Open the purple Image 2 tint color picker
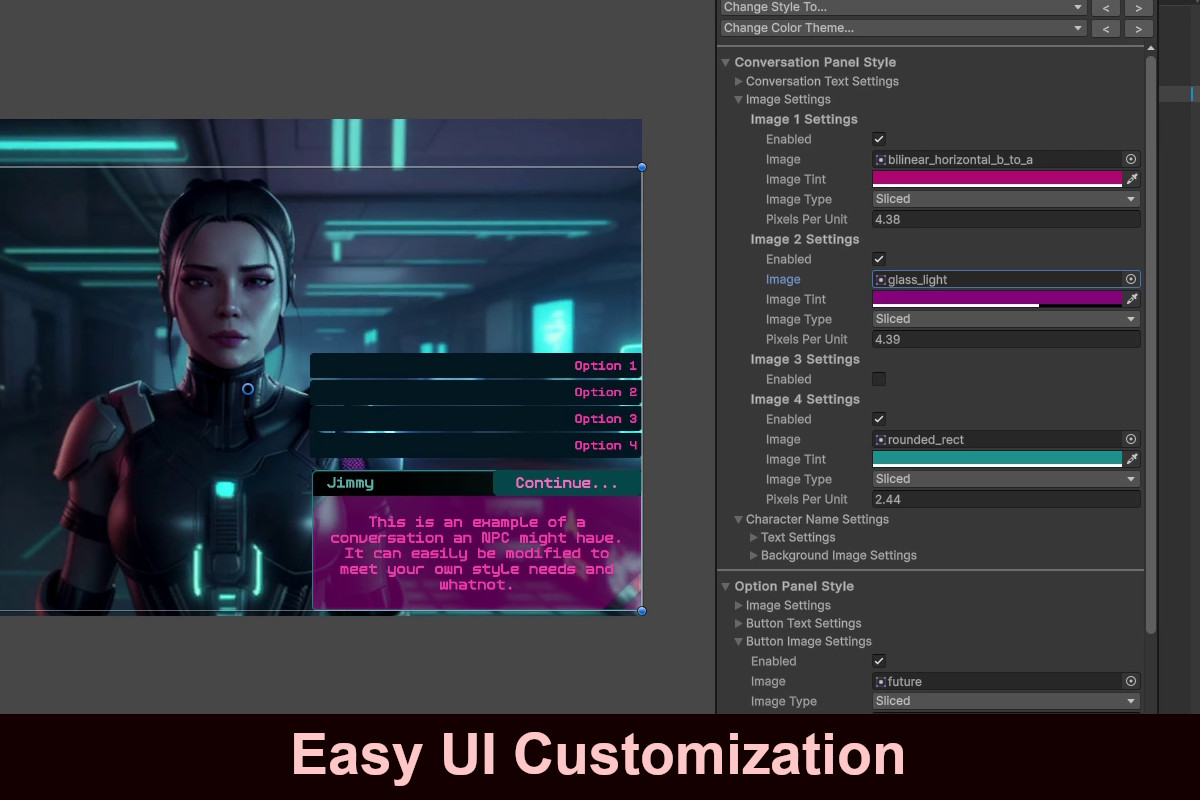 997,299
